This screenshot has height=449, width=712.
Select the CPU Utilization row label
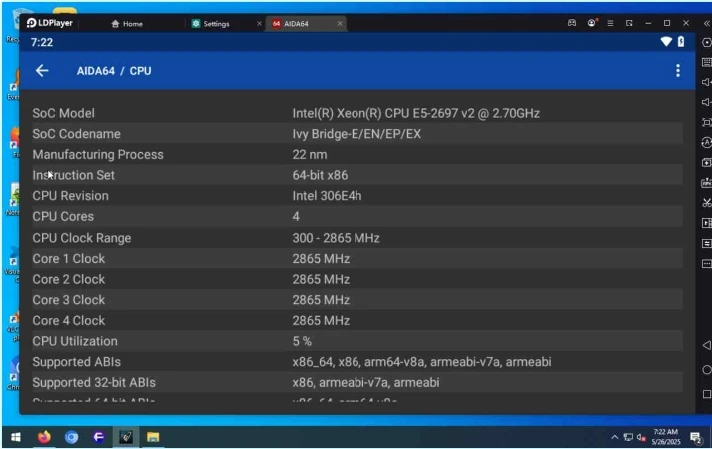75,341
